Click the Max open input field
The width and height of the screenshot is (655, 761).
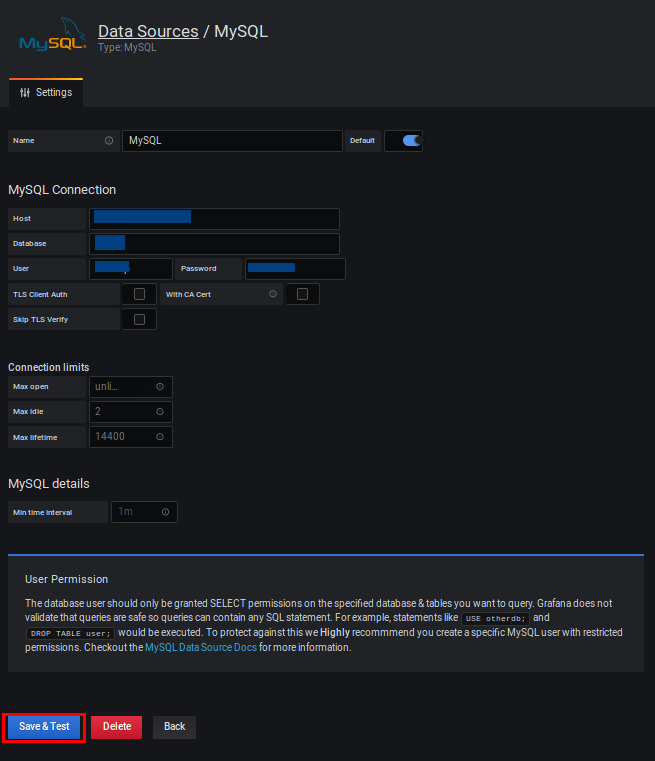click(x=131, y=387)
